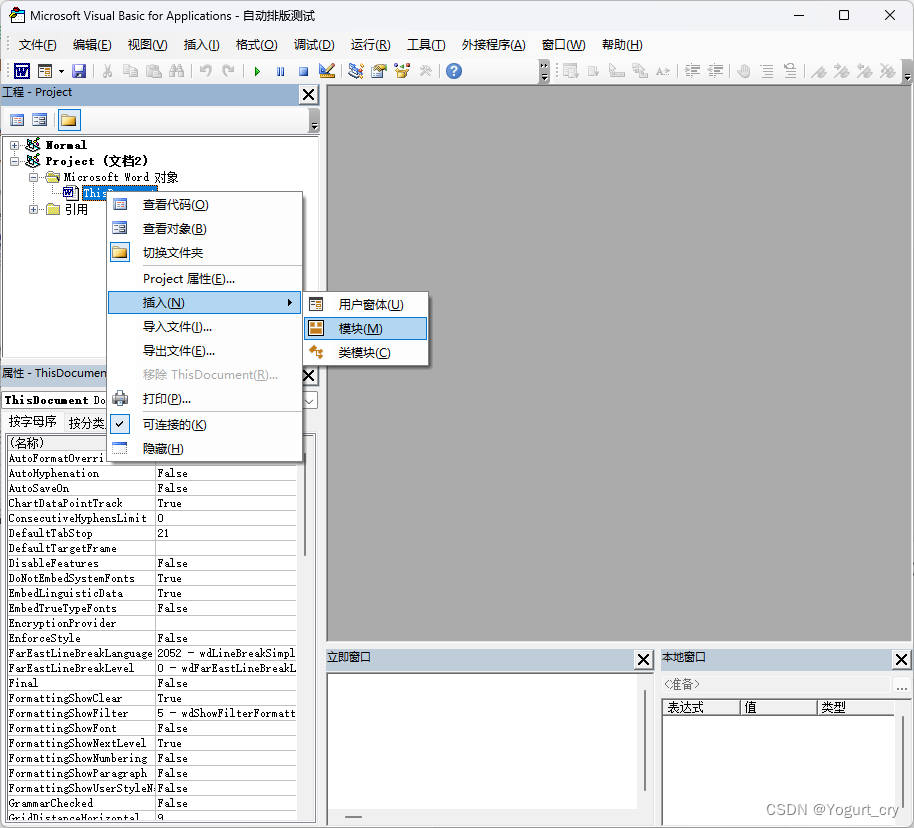Select the Normal project in the tree
Screen dimensions: 914x828
tap(66, 145)
